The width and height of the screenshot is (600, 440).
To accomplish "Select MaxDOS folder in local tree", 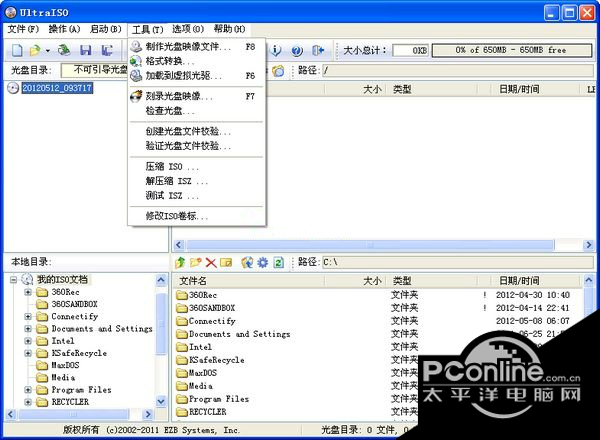I will [x=65, y=365].
